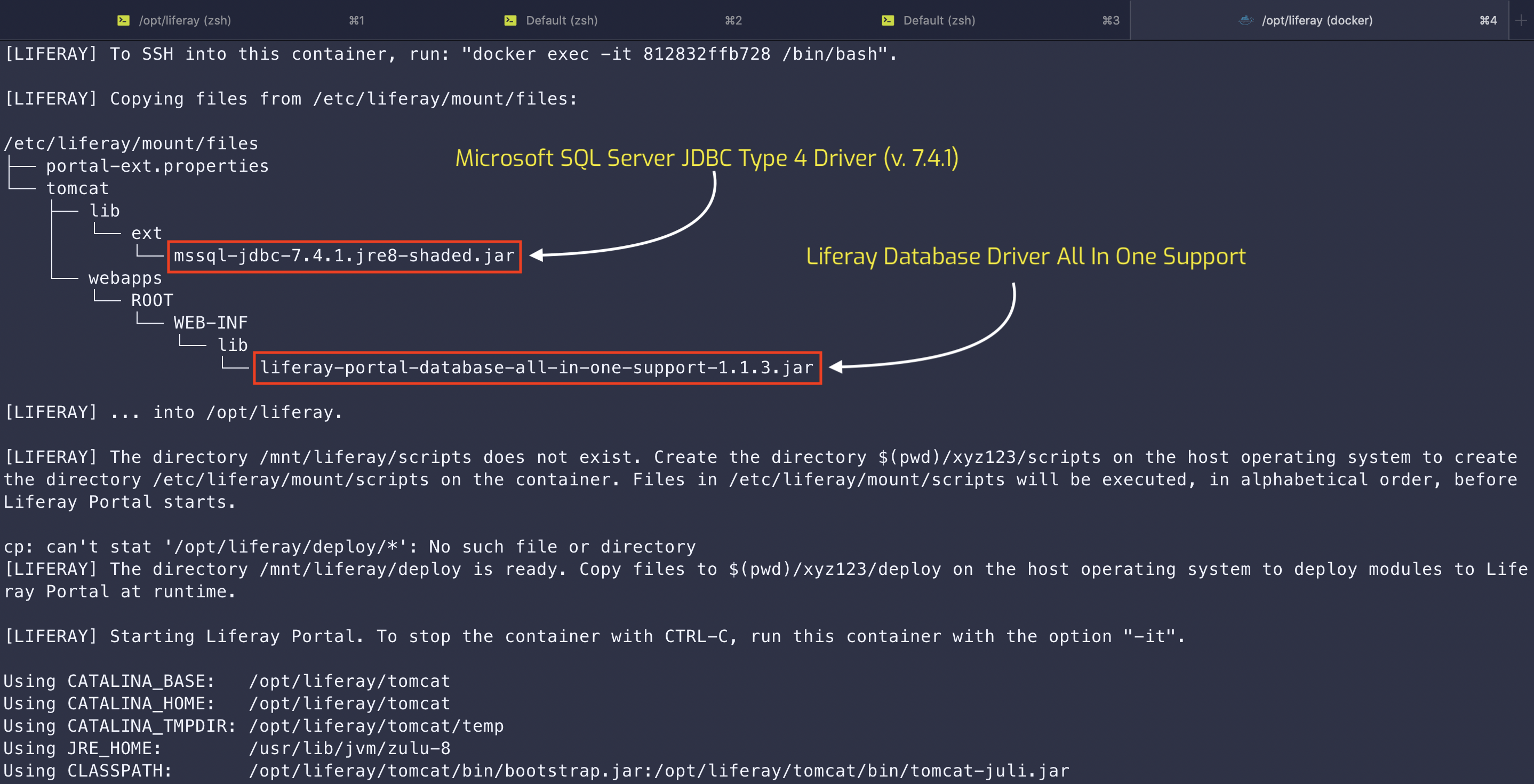Click the webapps folder entry in the tree
Screen dimensions: 1534x784
pos(125,278)
